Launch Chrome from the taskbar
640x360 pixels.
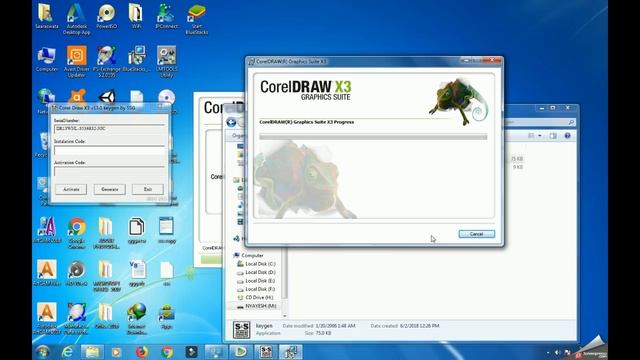(x=167, y=352)
